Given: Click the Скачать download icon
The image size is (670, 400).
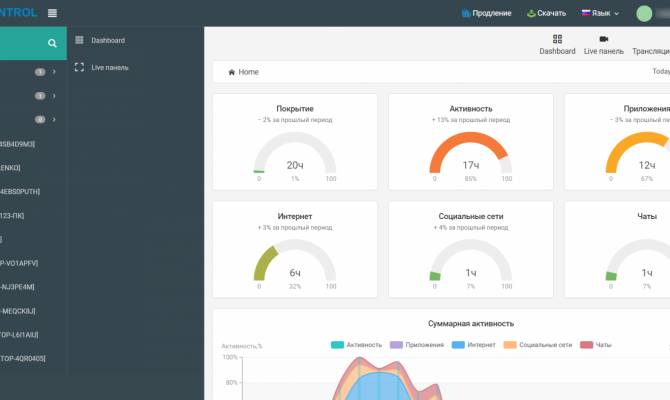Looking at the screenshot, I should click(x=531, y=13).
